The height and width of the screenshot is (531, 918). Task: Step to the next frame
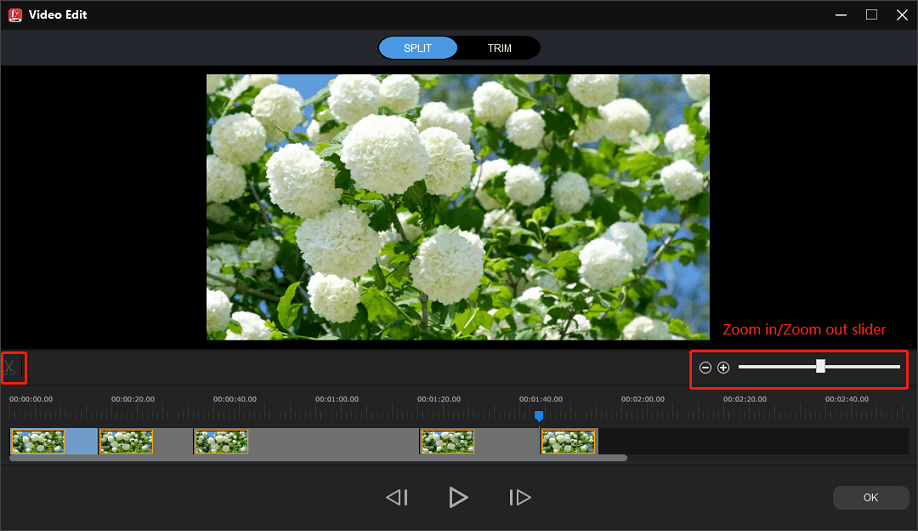click(520, 498)
